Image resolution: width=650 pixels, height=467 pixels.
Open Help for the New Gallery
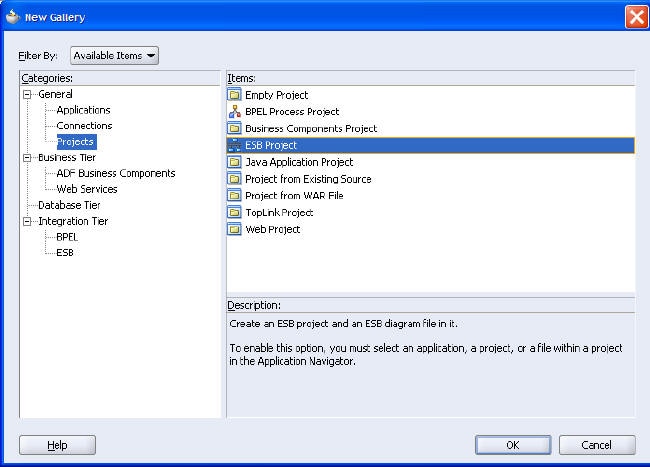57,445
